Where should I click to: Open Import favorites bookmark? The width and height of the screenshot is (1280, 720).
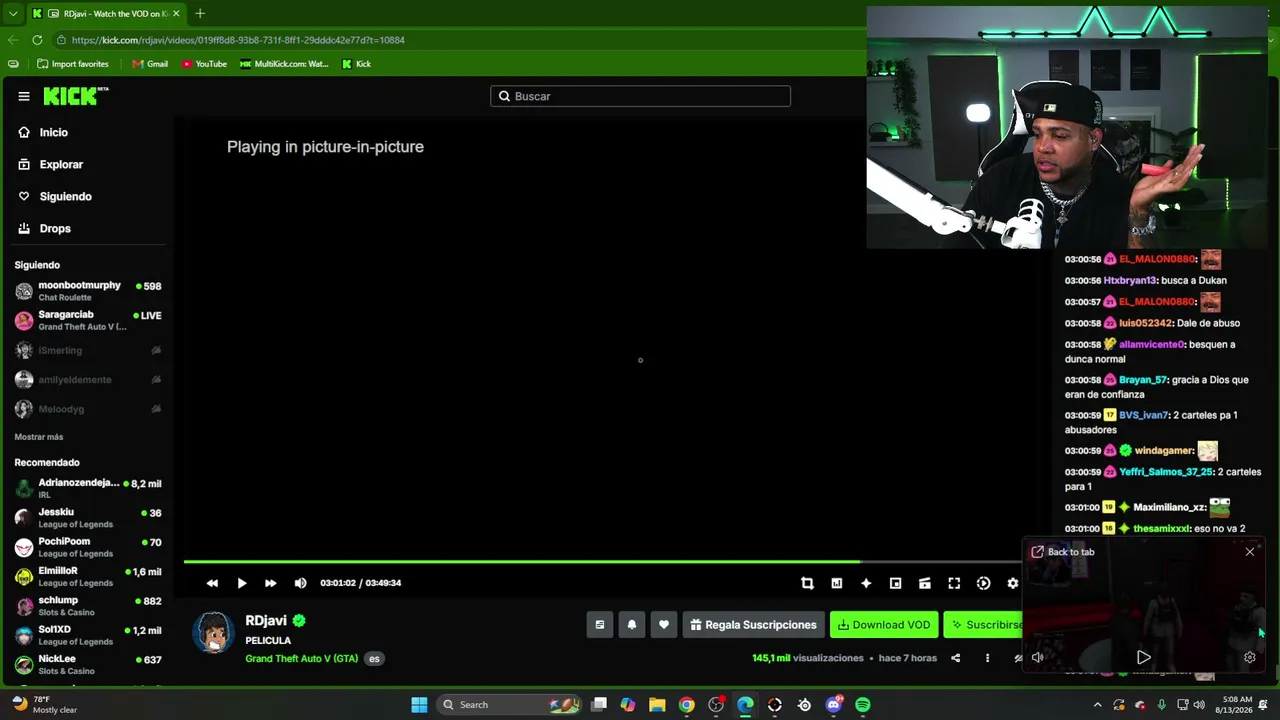(x=72, y=64)
